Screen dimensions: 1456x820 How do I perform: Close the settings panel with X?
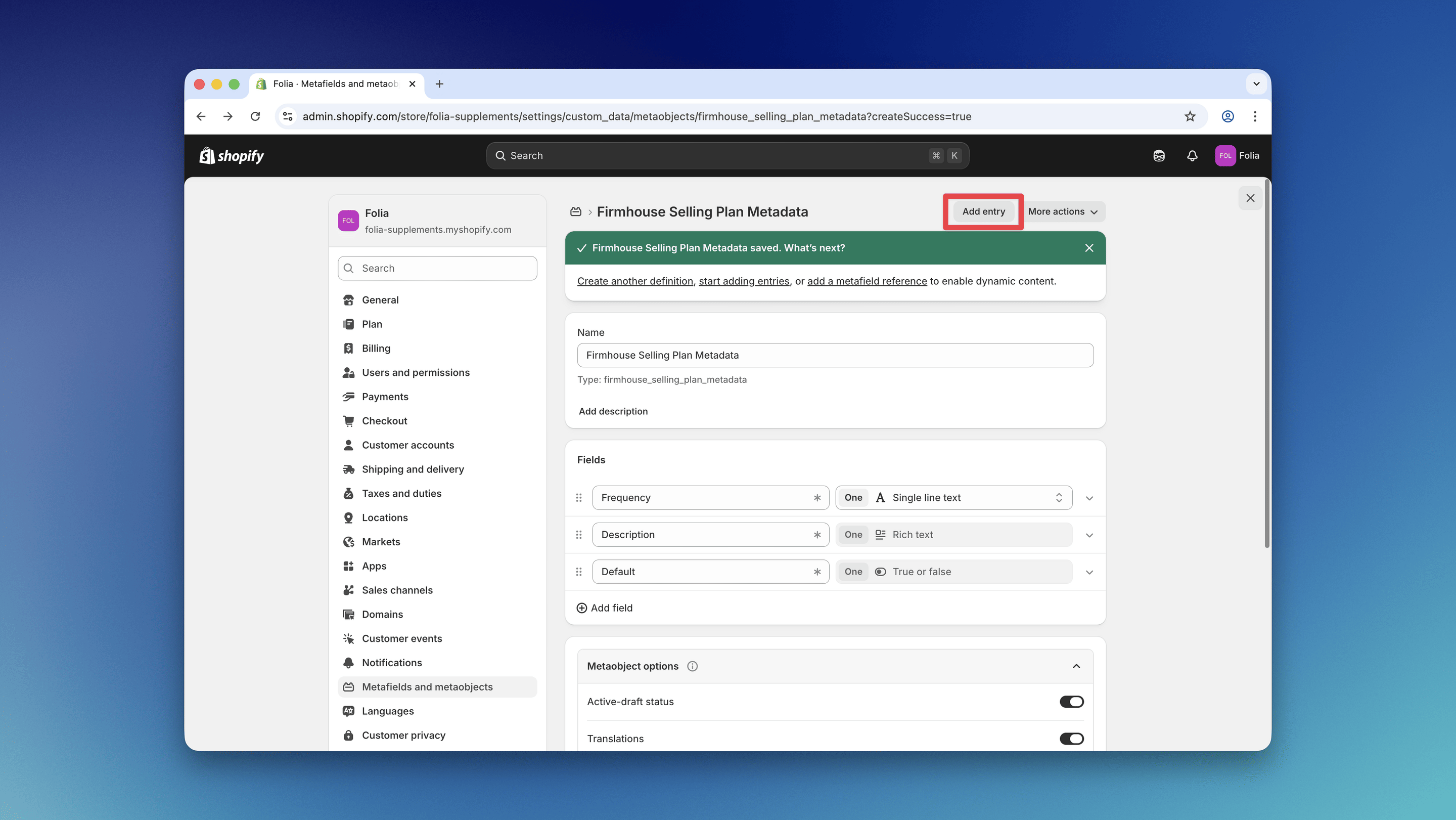(x=1250, y=198)
